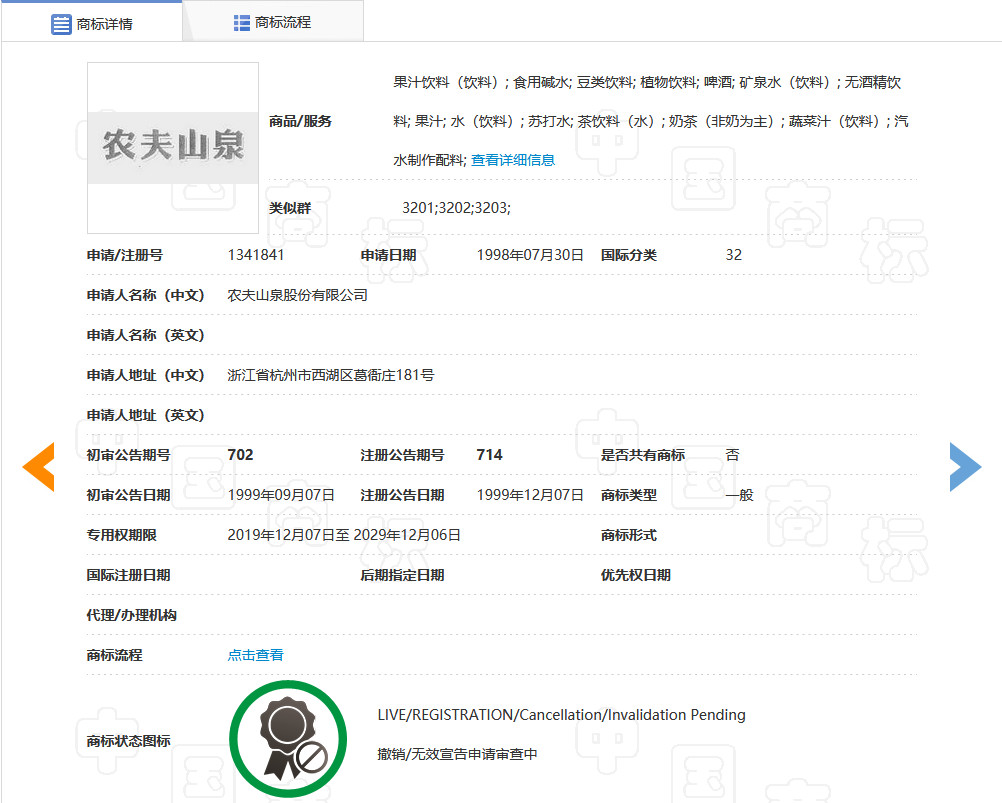The height and width of the screenshot is (803, 1002).
Task: Click 点击查看 link for trademark flow
Action: [256, 655]
